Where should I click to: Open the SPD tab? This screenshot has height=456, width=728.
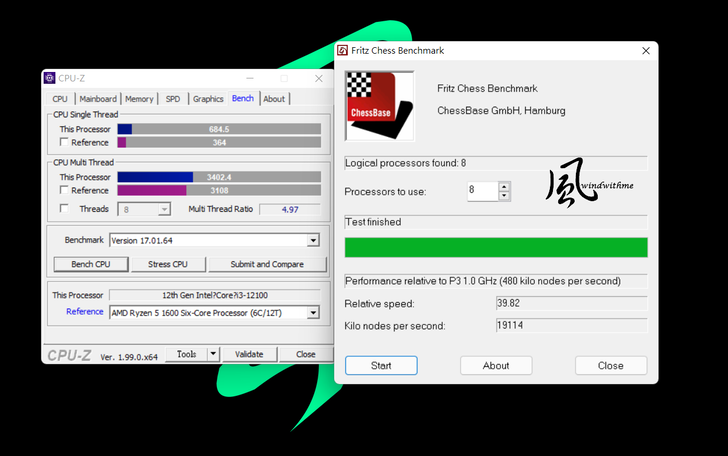173,99
